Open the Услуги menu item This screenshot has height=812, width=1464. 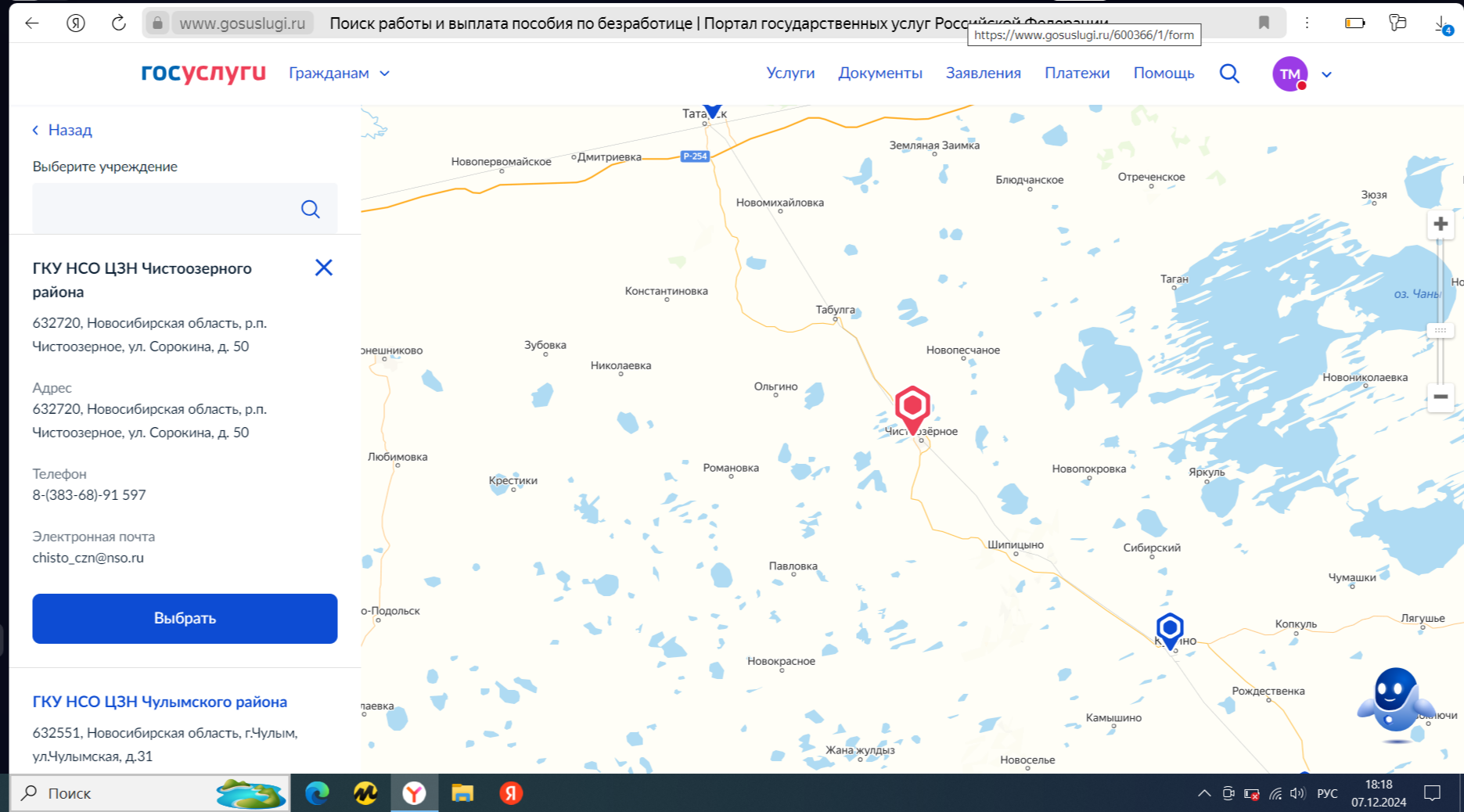(790, 74)
